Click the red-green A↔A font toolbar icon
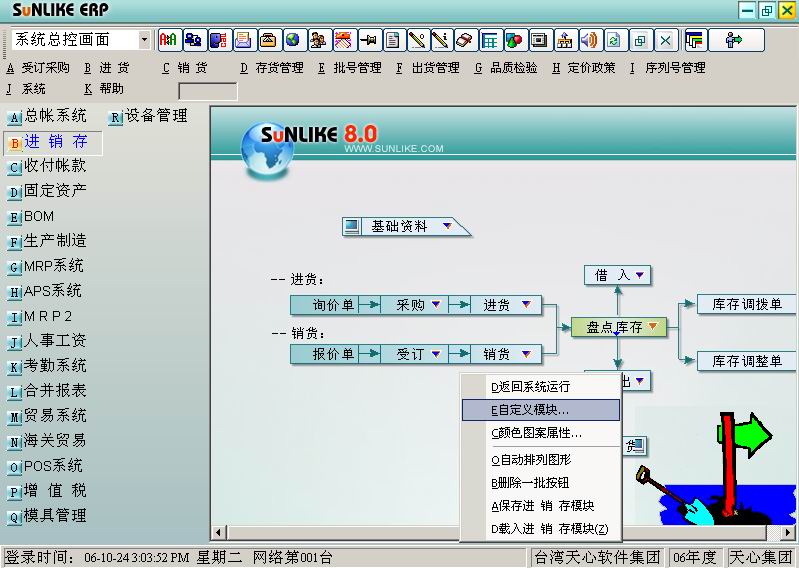Screen dimensions: 799x568 click(x=169, y=40)
